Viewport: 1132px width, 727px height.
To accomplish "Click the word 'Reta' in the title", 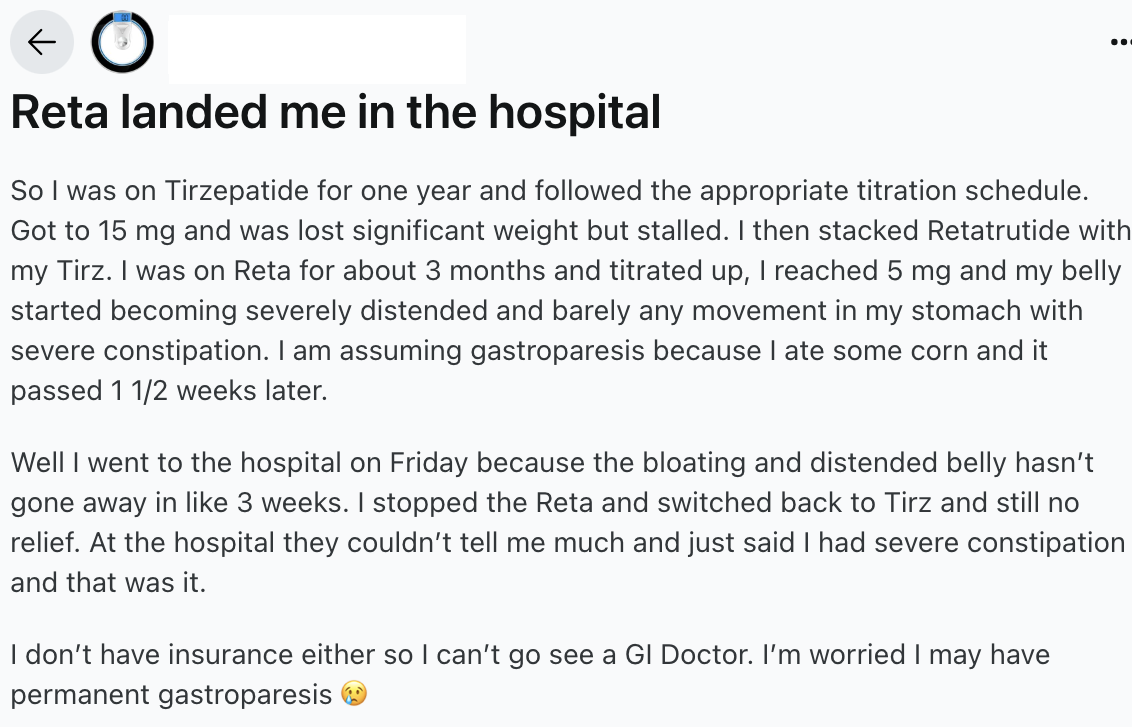I will (60, 112).
